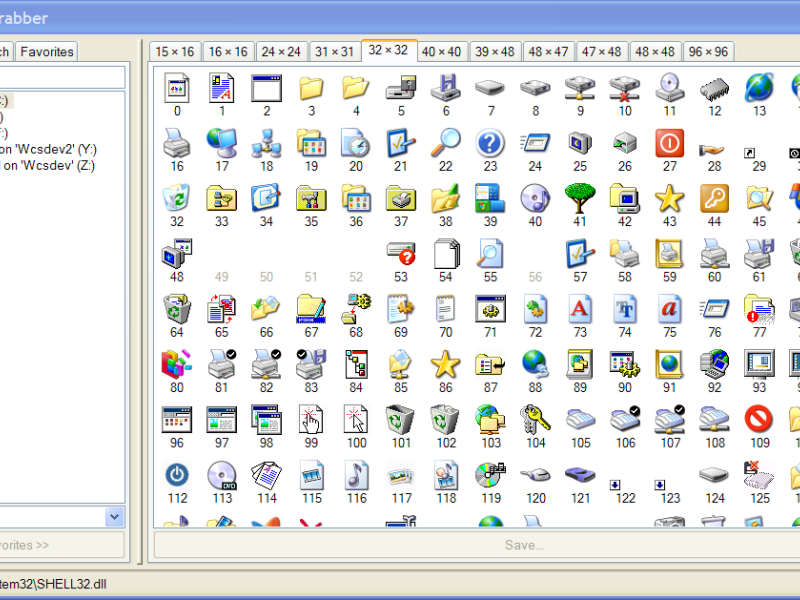Select the printer icon numbered 16
Viewport: 800px width, 600px height.
(177, 143)
